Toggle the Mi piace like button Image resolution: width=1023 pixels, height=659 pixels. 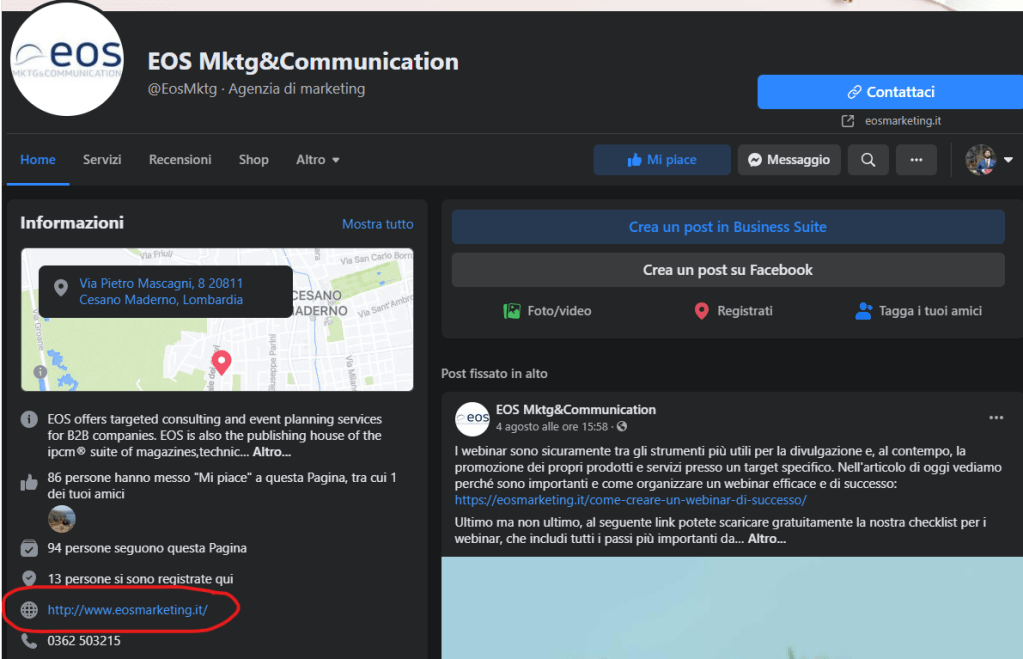pos(662,160)
